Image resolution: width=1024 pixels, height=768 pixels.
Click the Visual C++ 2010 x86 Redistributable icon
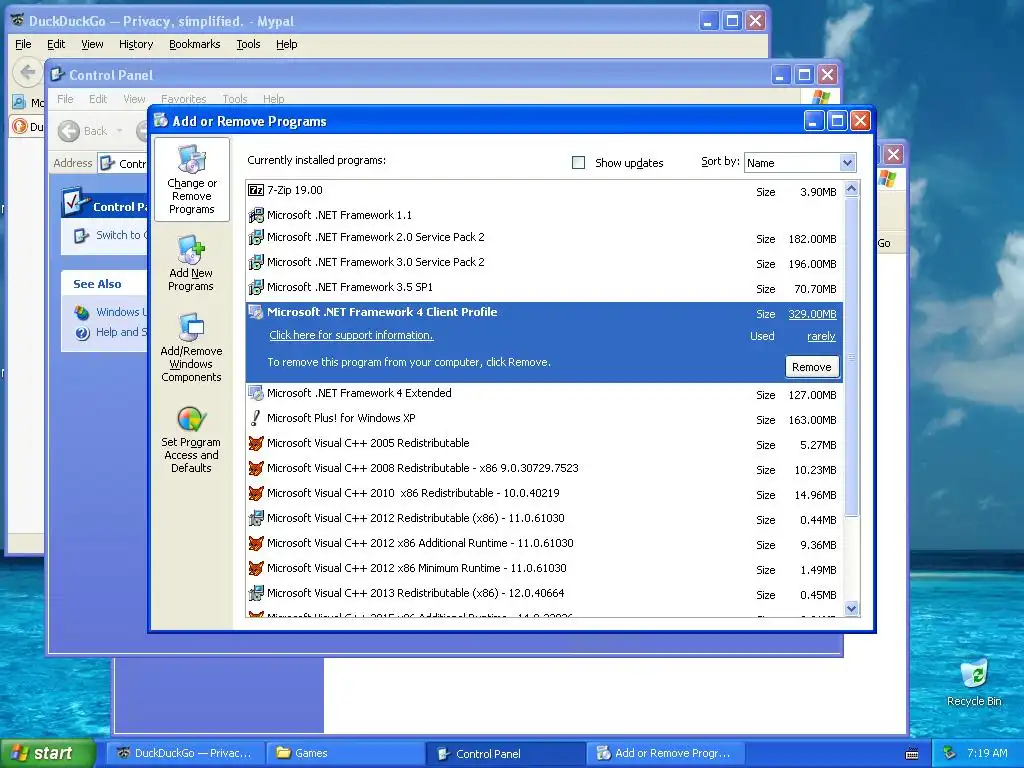[256, 493]
